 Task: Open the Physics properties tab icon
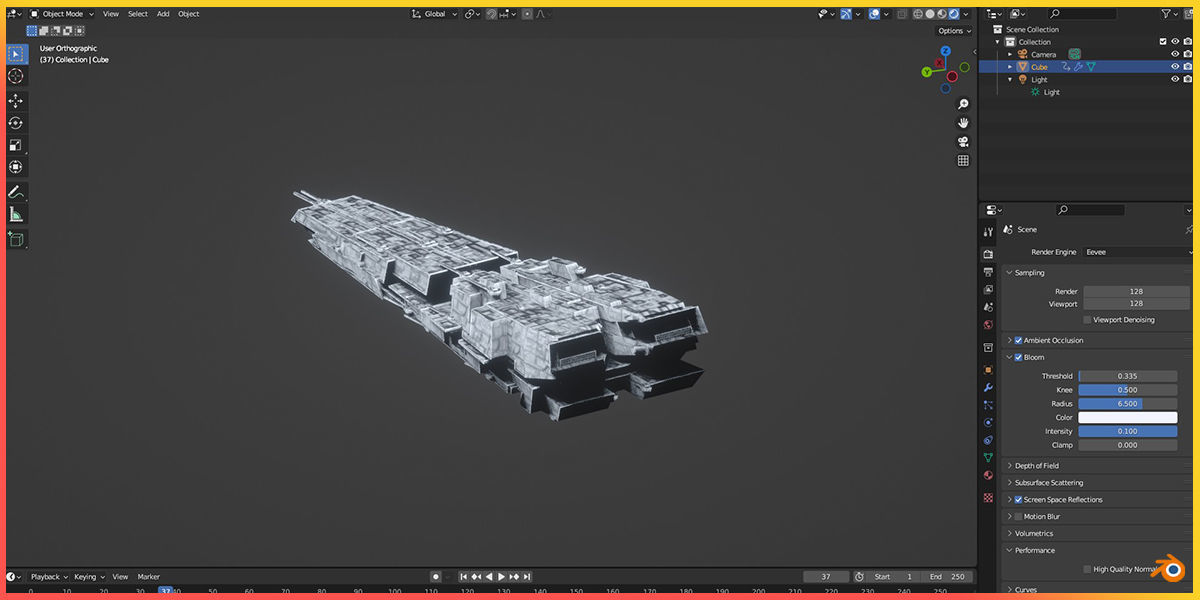(989, 422)
